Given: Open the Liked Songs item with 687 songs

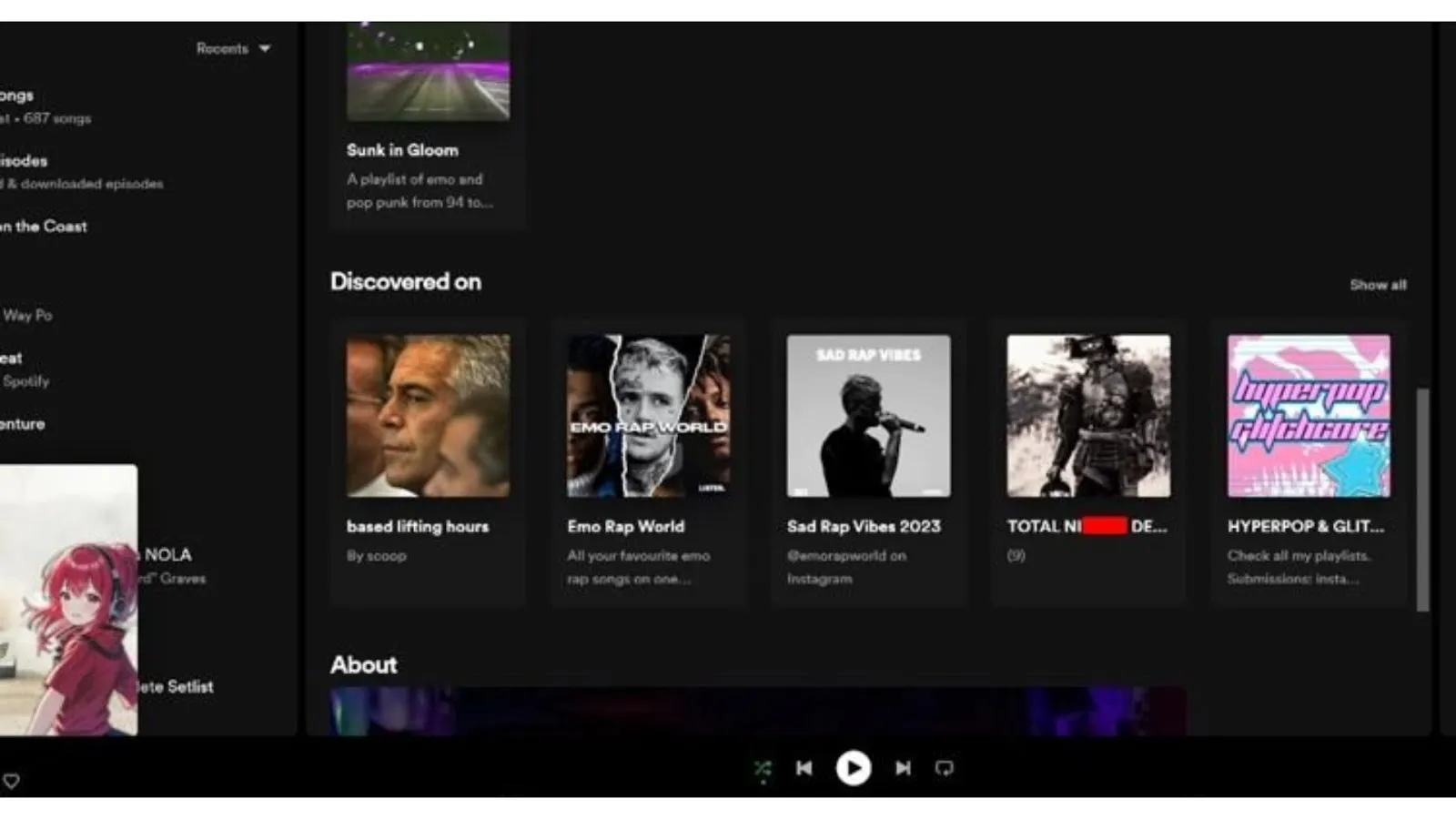Looking at the screenshot, I should pos(45,106).
